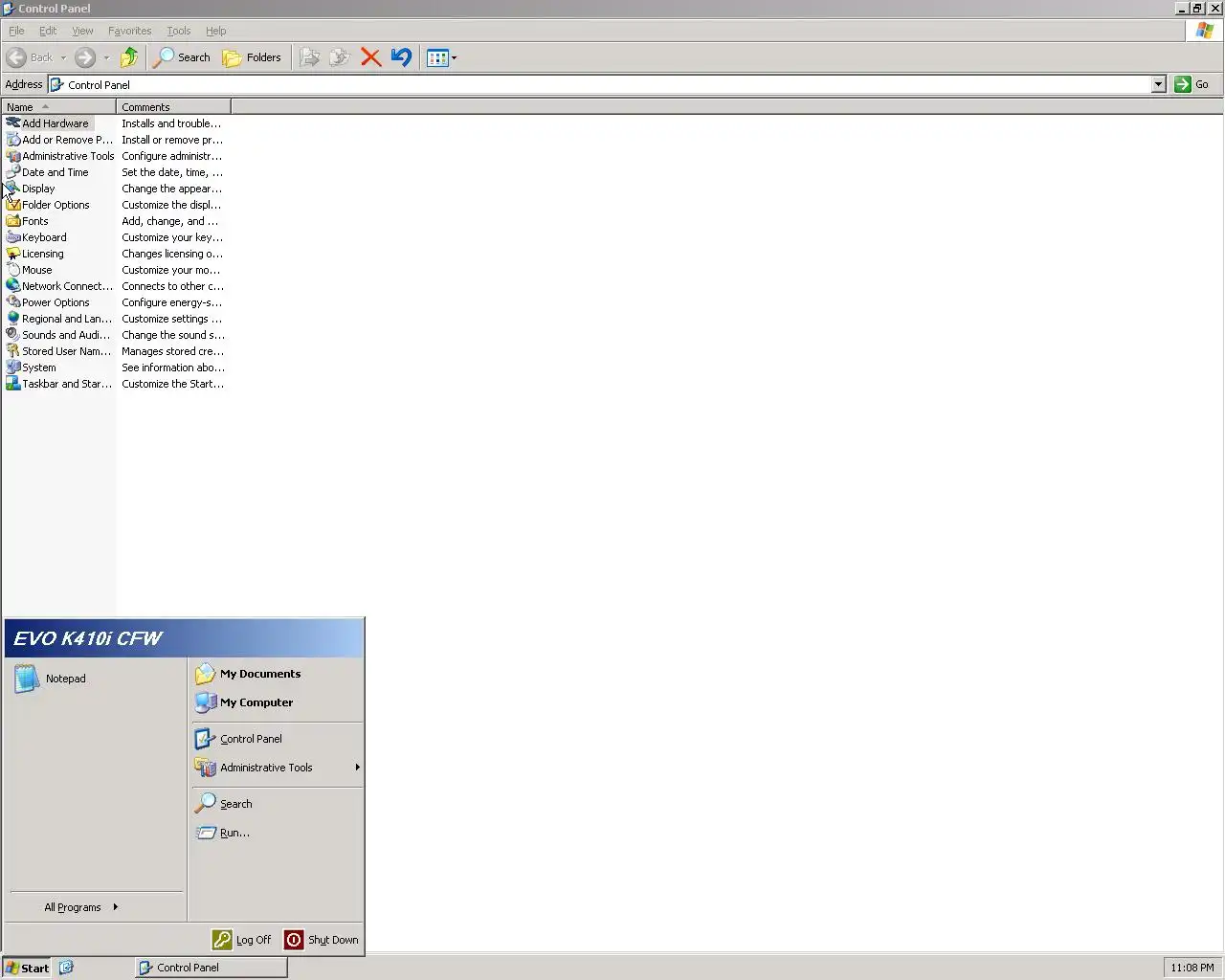The height and width of the screenshot is (980, 1225).
Task: Open My Computer from Start menu
Action: coord(278,702)
